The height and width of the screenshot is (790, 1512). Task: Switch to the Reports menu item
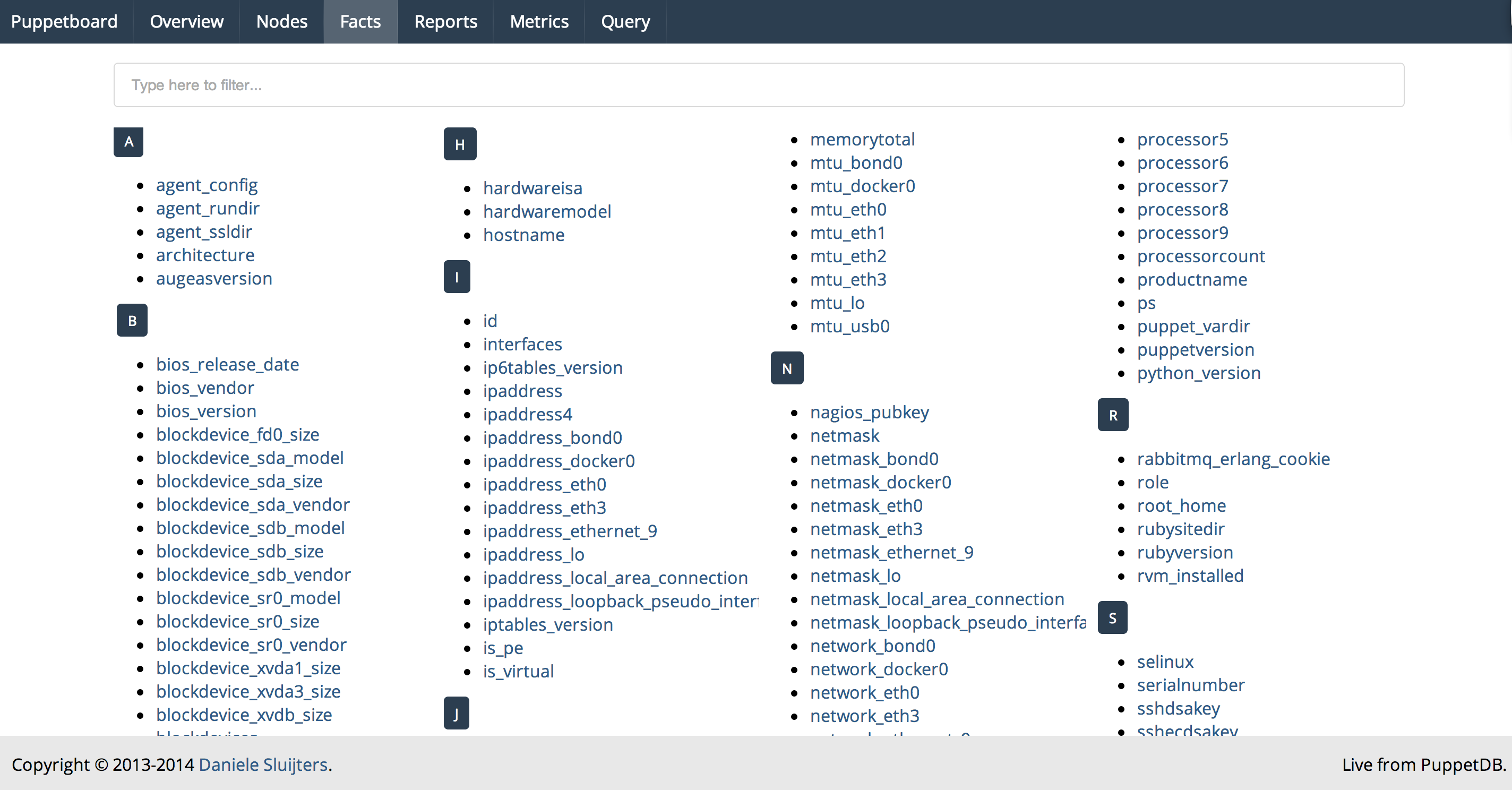pyautogui.click(x=445, y=22)
